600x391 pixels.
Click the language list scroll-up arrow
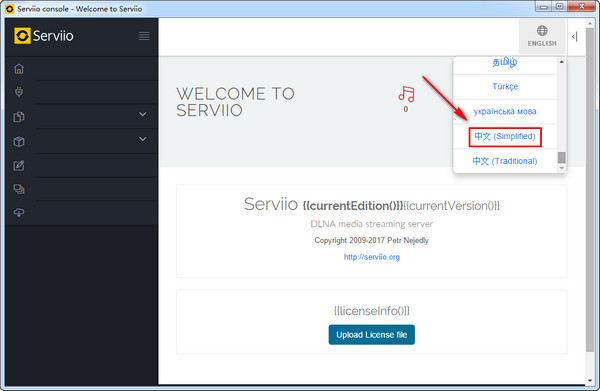561,62
